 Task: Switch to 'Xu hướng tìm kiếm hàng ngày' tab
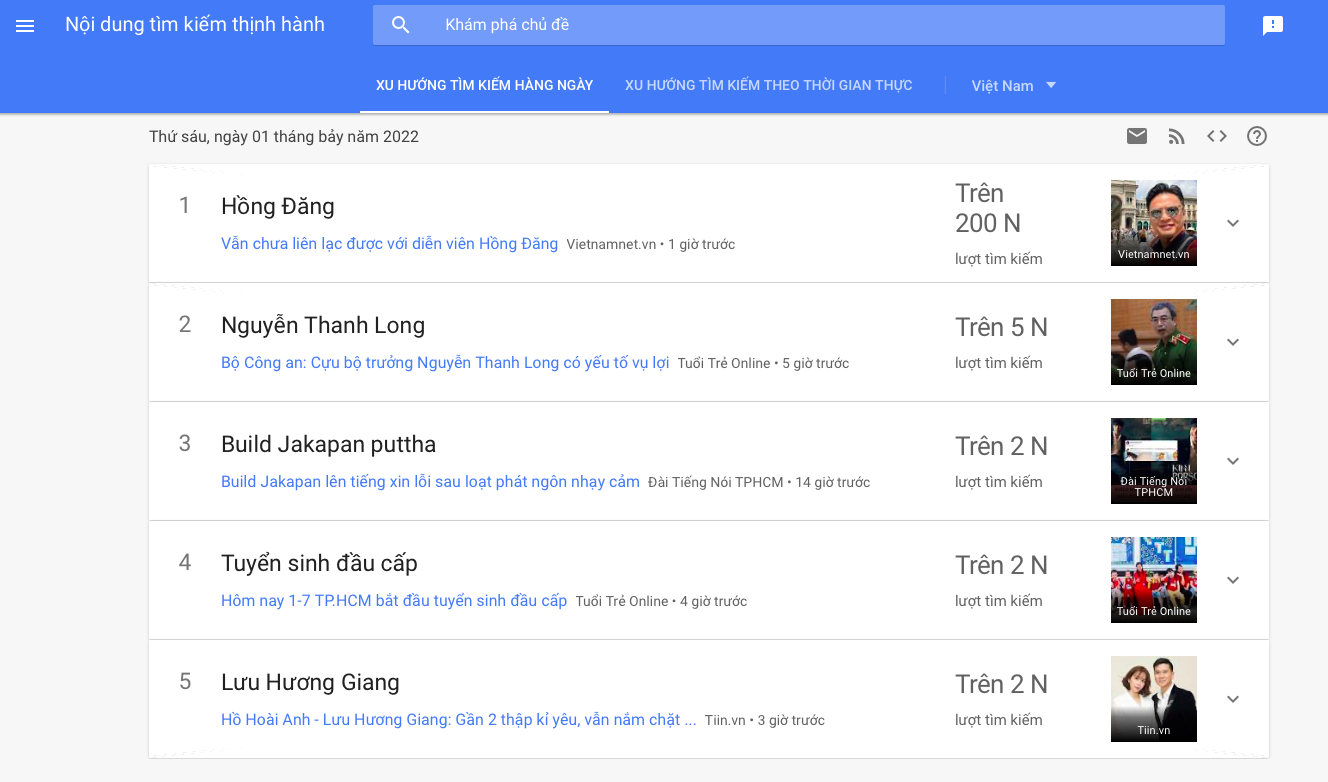(x=485, y=85)
